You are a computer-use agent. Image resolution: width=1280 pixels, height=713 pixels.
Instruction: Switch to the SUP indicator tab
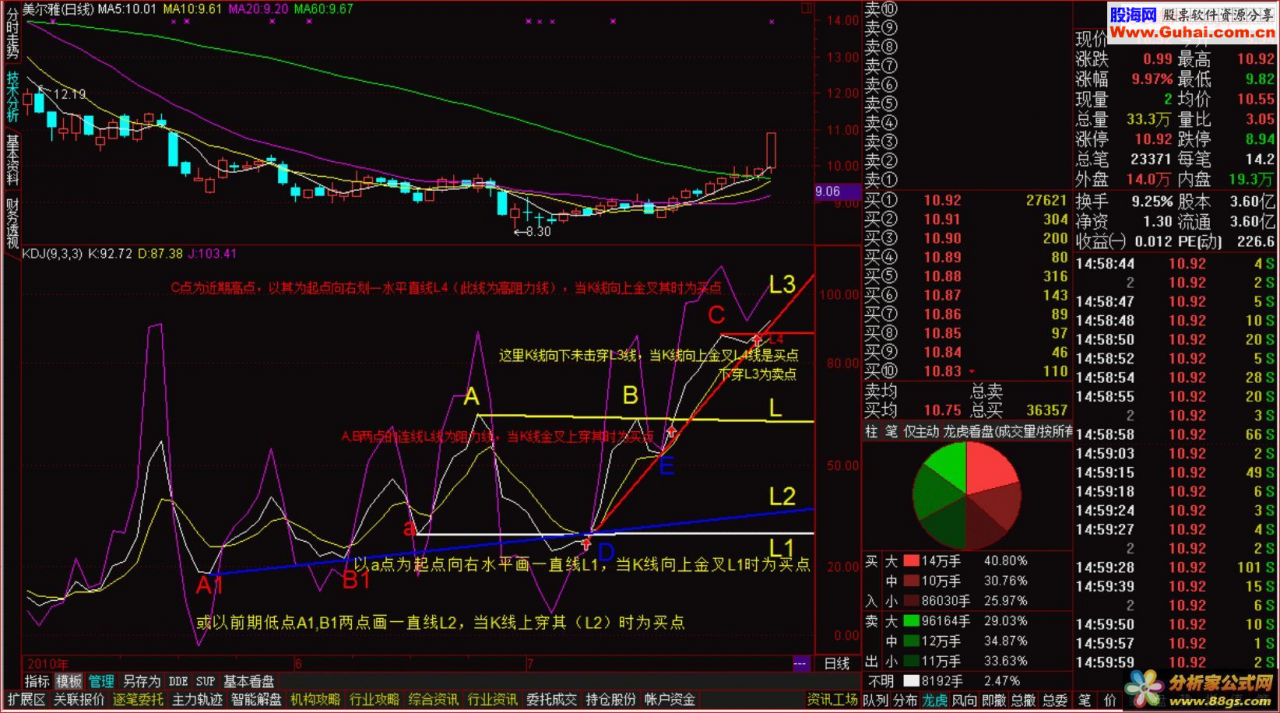pos(205,681)
